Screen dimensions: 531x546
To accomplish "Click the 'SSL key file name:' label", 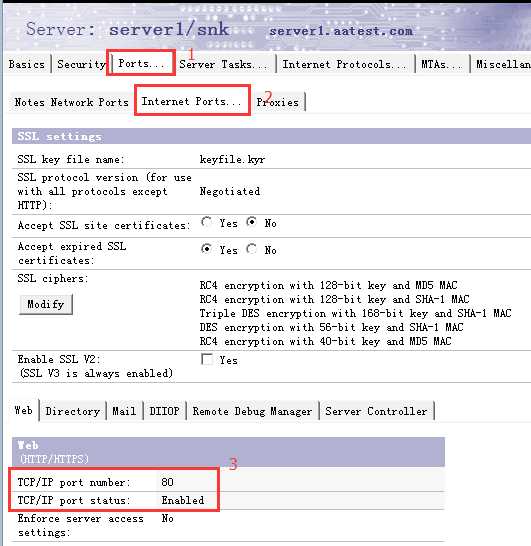I will (x=71, y=159).
